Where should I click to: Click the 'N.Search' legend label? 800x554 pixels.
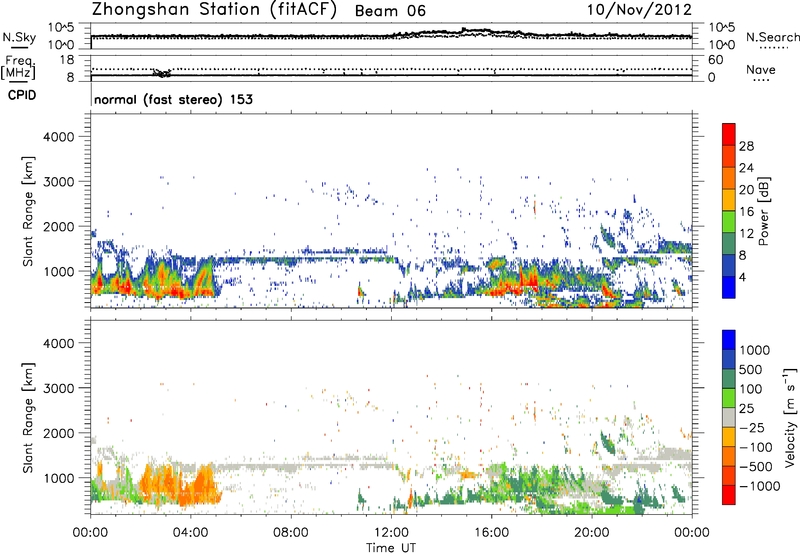point(773,37)
